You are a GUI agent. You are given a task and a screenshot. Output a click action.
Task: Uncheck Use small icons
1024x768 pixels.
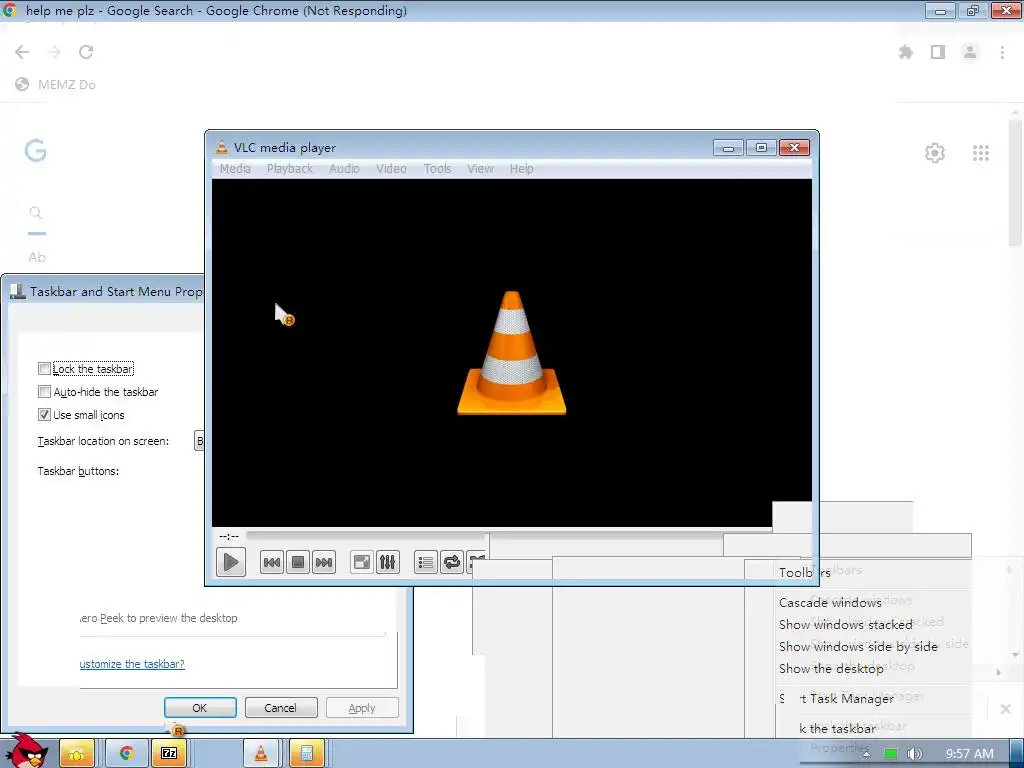[44, 415]
